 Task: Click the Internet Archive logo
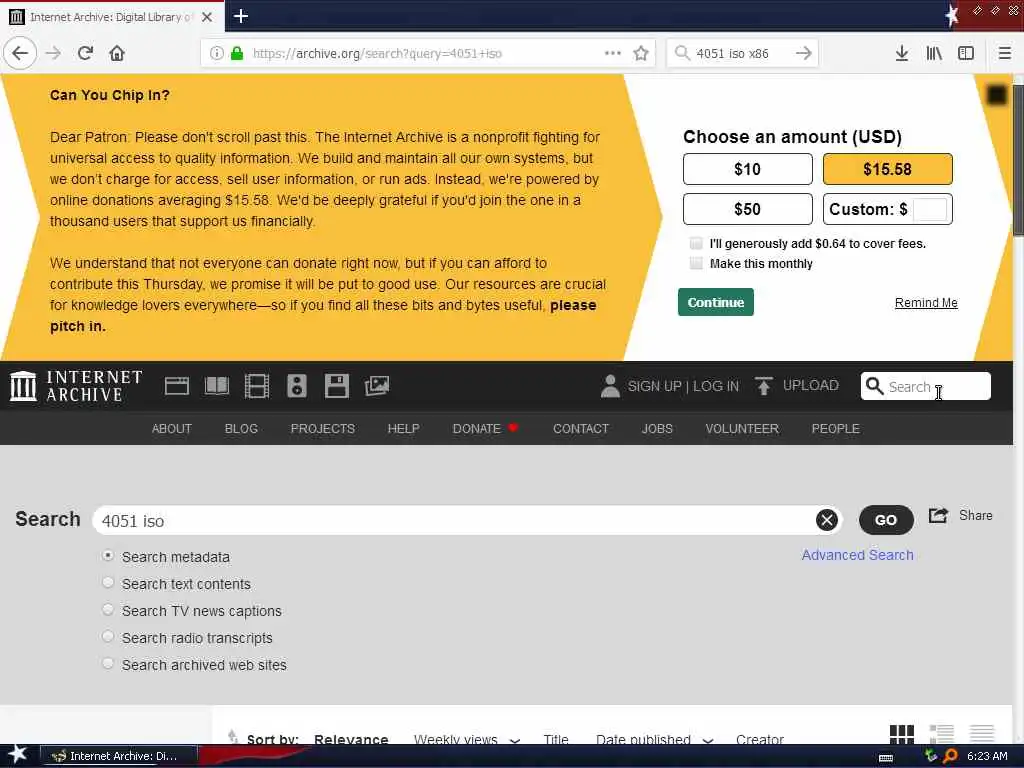coord(76,386)
